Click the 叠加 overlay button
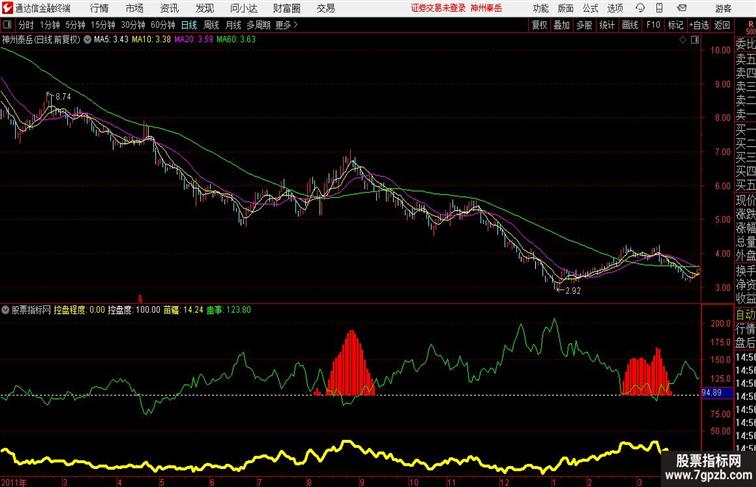This screenshot has height=487, width=756. (x=562, y=25)
